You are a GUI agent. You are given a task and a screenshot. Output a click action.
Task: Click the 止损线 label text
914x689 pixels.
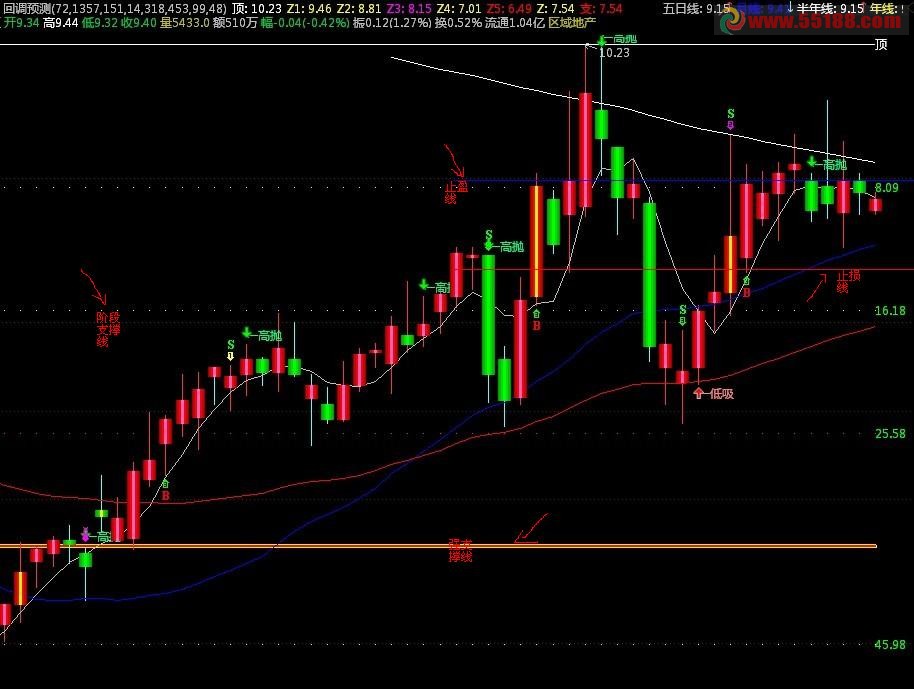coord(849,282)
